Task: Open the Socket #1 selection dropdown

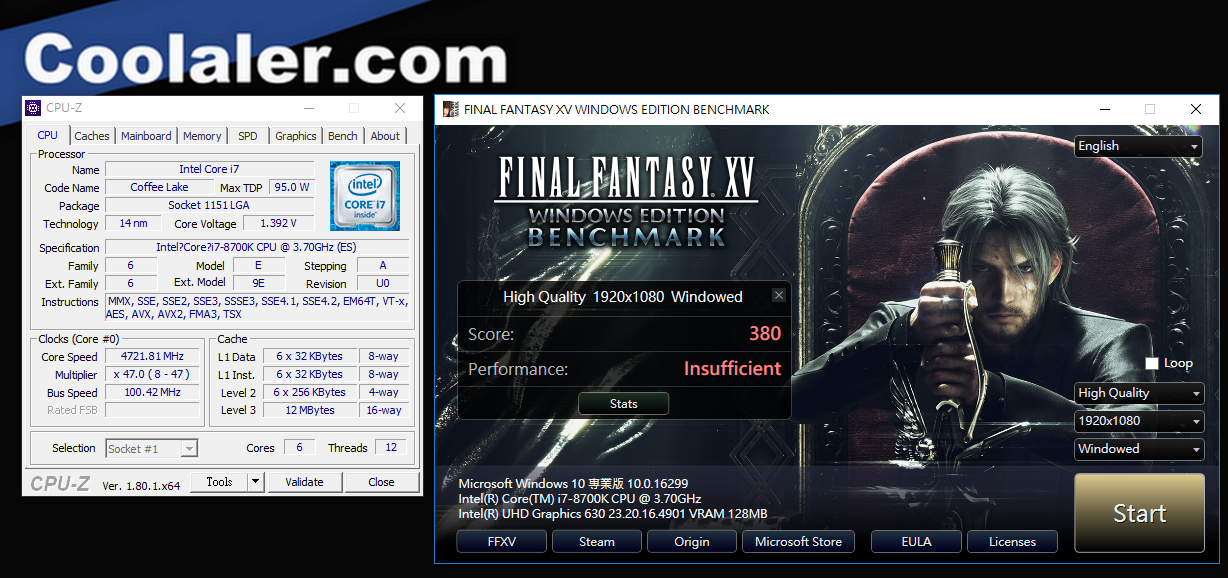Action: [x=151, y=448]
